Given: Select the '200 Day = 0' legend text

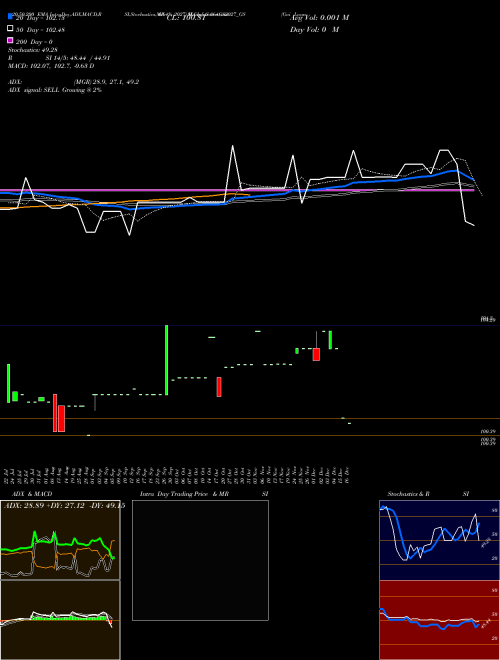Looking at the screenshot, I should tap(35, 42).
